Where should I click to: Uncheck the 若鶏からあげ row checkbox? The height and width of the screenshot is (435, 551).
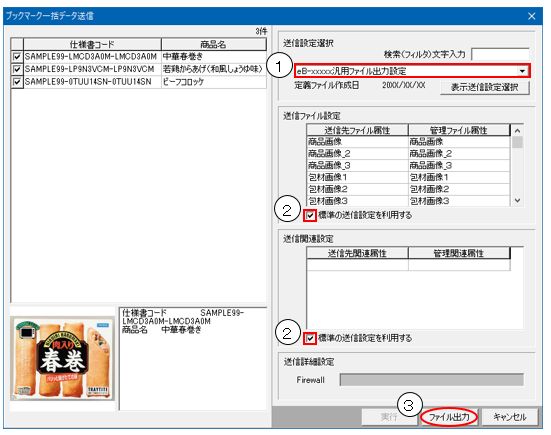point(17,69)
